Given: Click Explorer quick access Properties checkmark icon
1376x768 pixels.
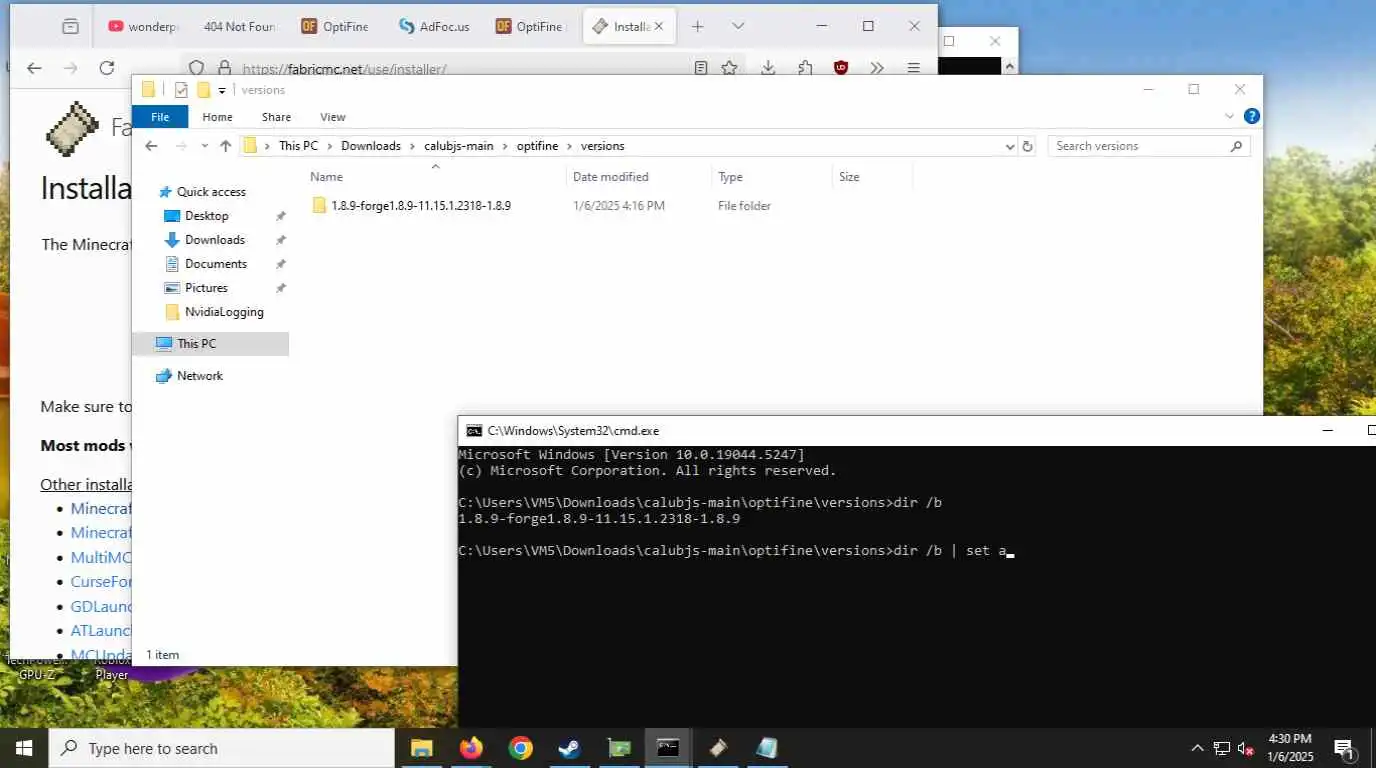Looking at the screenshot, I should pos(181,90).
